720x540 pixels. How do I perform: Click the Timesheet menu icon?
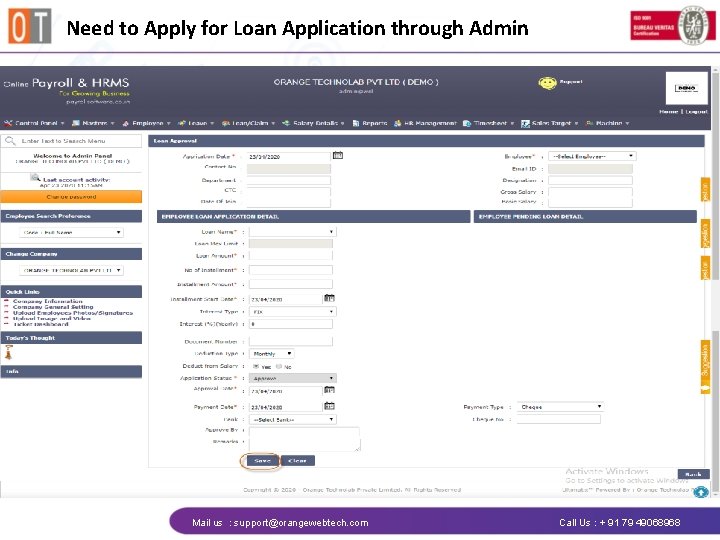point(467,123)
